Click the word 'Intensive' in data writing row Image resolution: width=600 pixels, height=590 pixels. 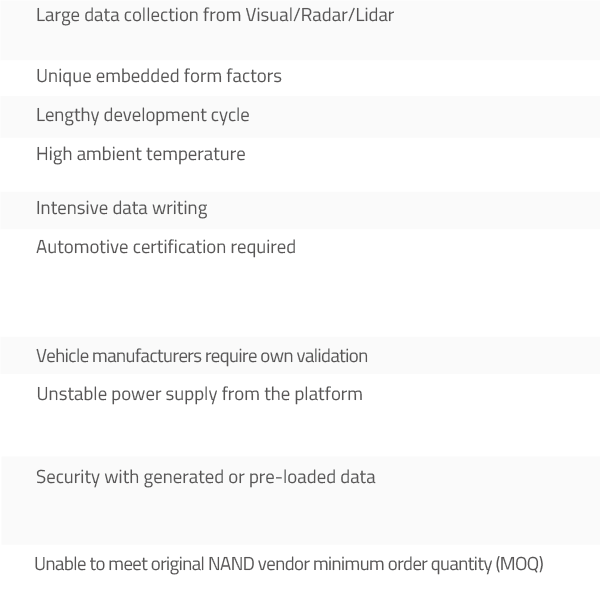click(72, 208)
